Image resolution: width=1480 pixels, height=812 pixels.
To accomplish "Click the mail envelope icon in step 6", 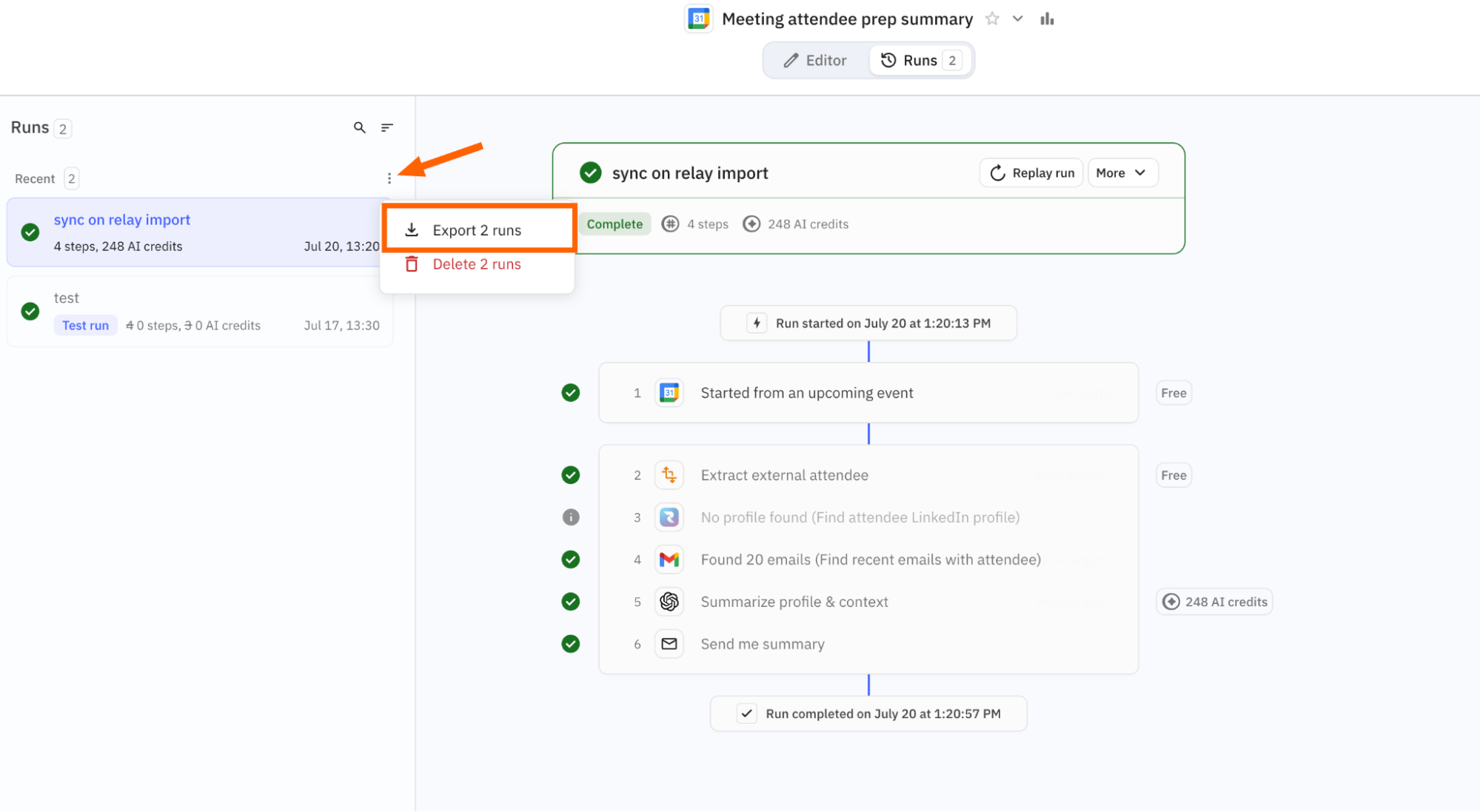I will [669, 644].
